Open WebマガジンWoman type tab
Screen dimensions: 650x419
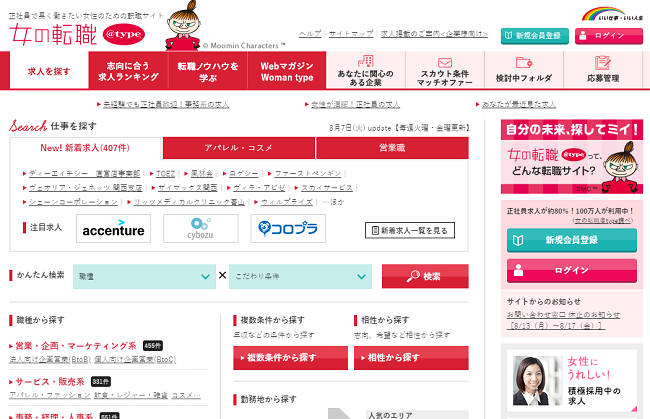[x=287, y=71]
